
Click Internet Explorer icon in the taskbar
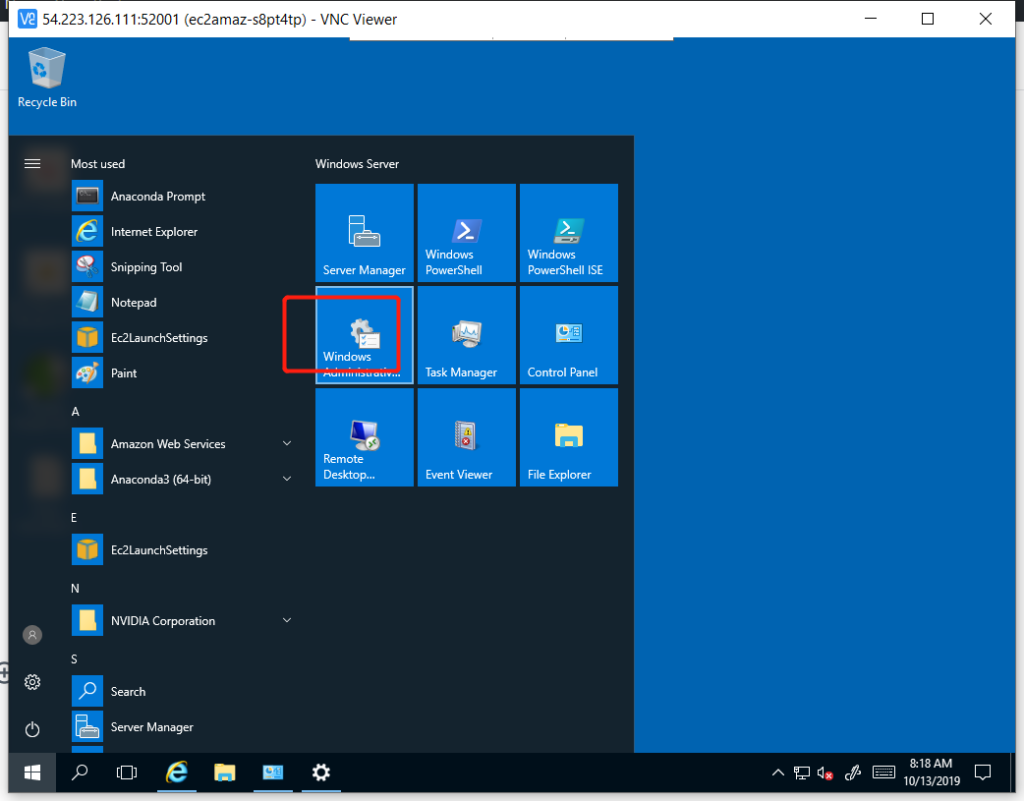click(177, 772)
